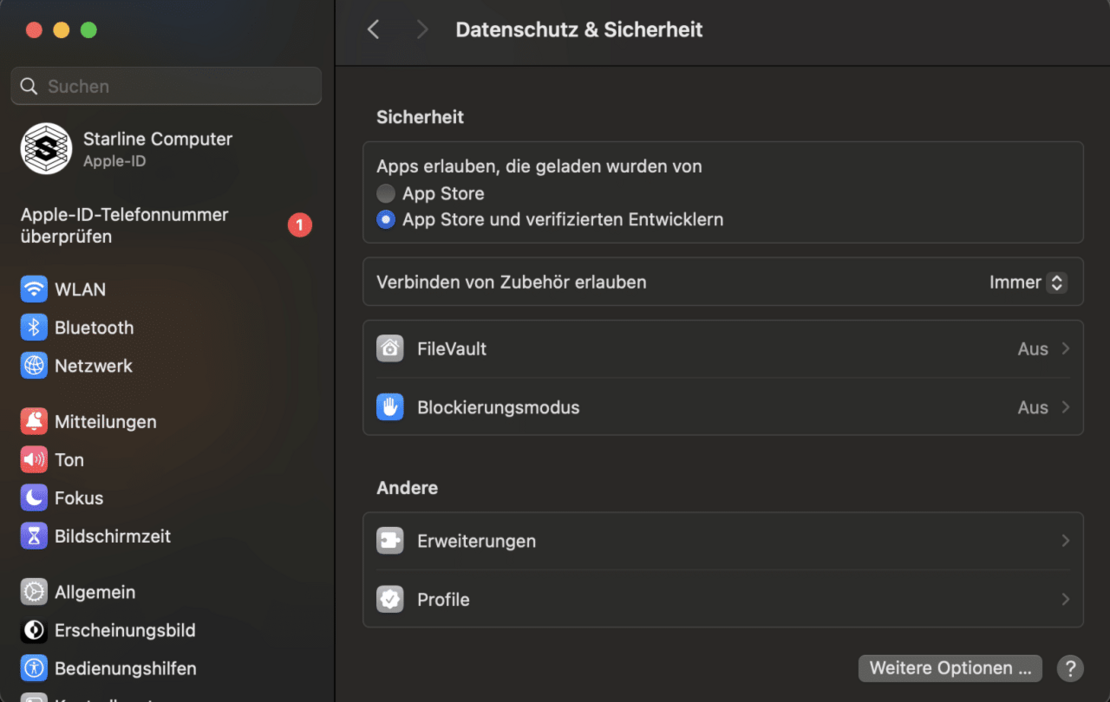
Task: Select the App Store radio button
Action: (x=385, y=193)
